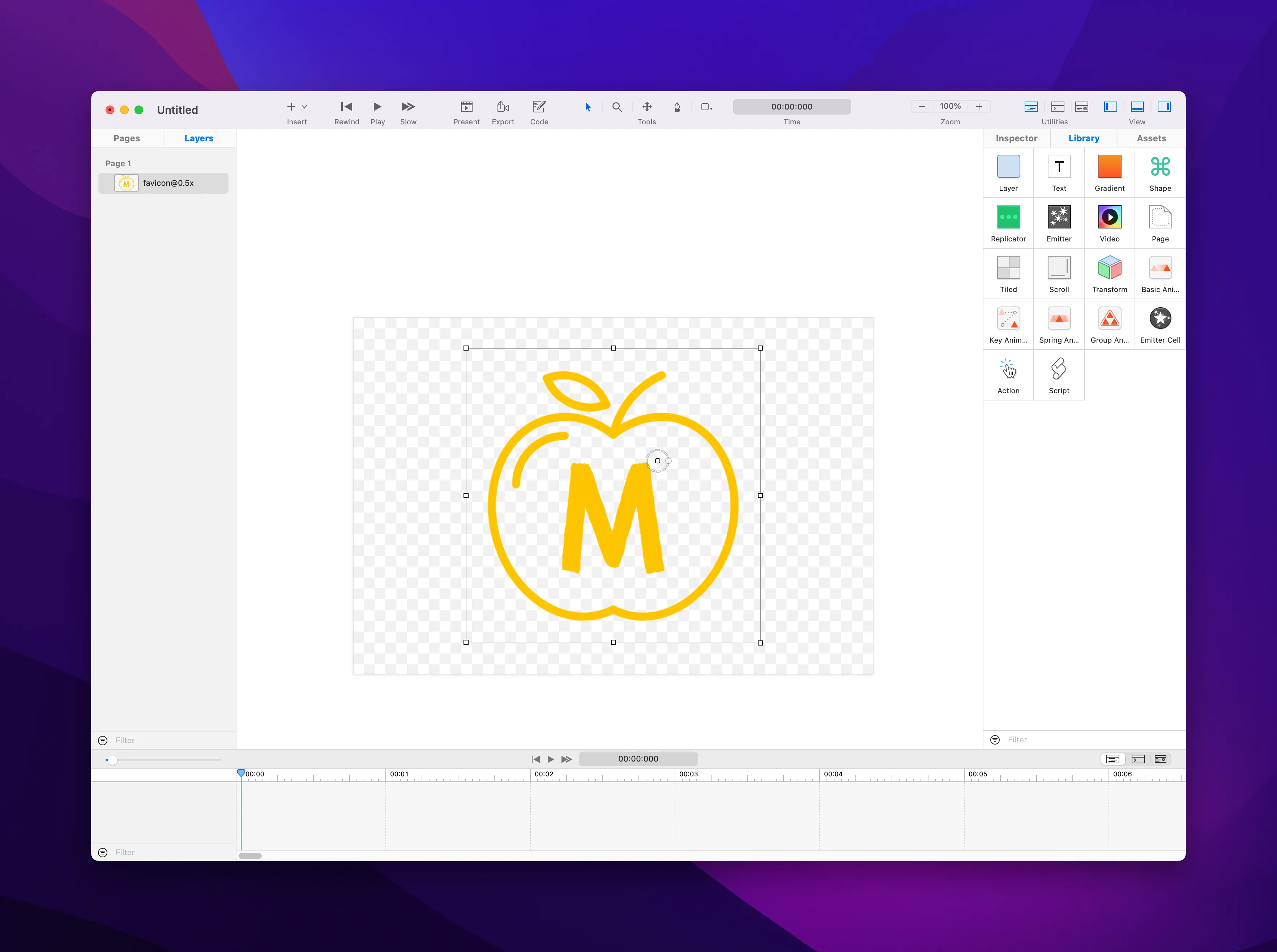Toggle the first Utilities panel button
The width and height of the screenshot is (1277, 952).
point(1031,107)
